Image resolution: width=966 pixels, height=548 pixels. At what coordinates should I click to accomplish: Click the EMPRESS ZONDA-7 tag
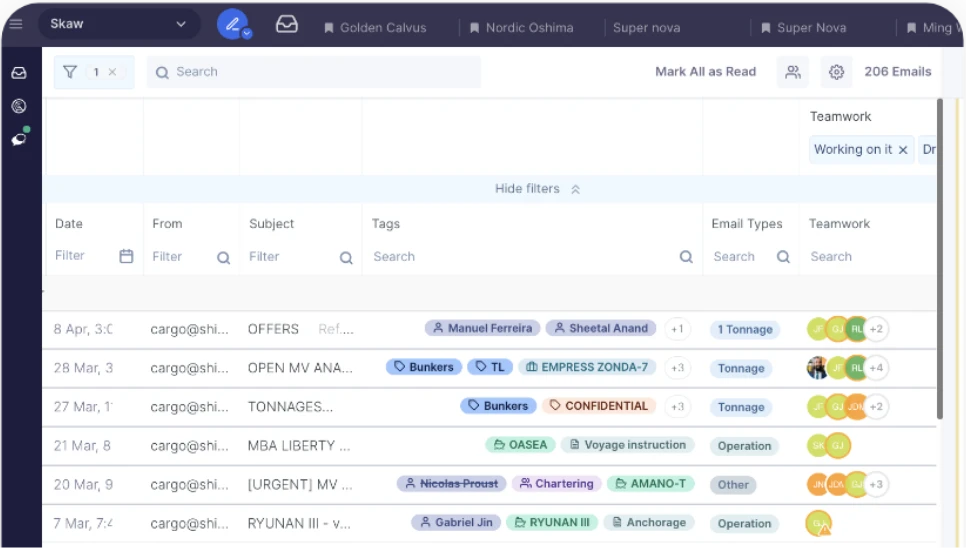(587, 367)
